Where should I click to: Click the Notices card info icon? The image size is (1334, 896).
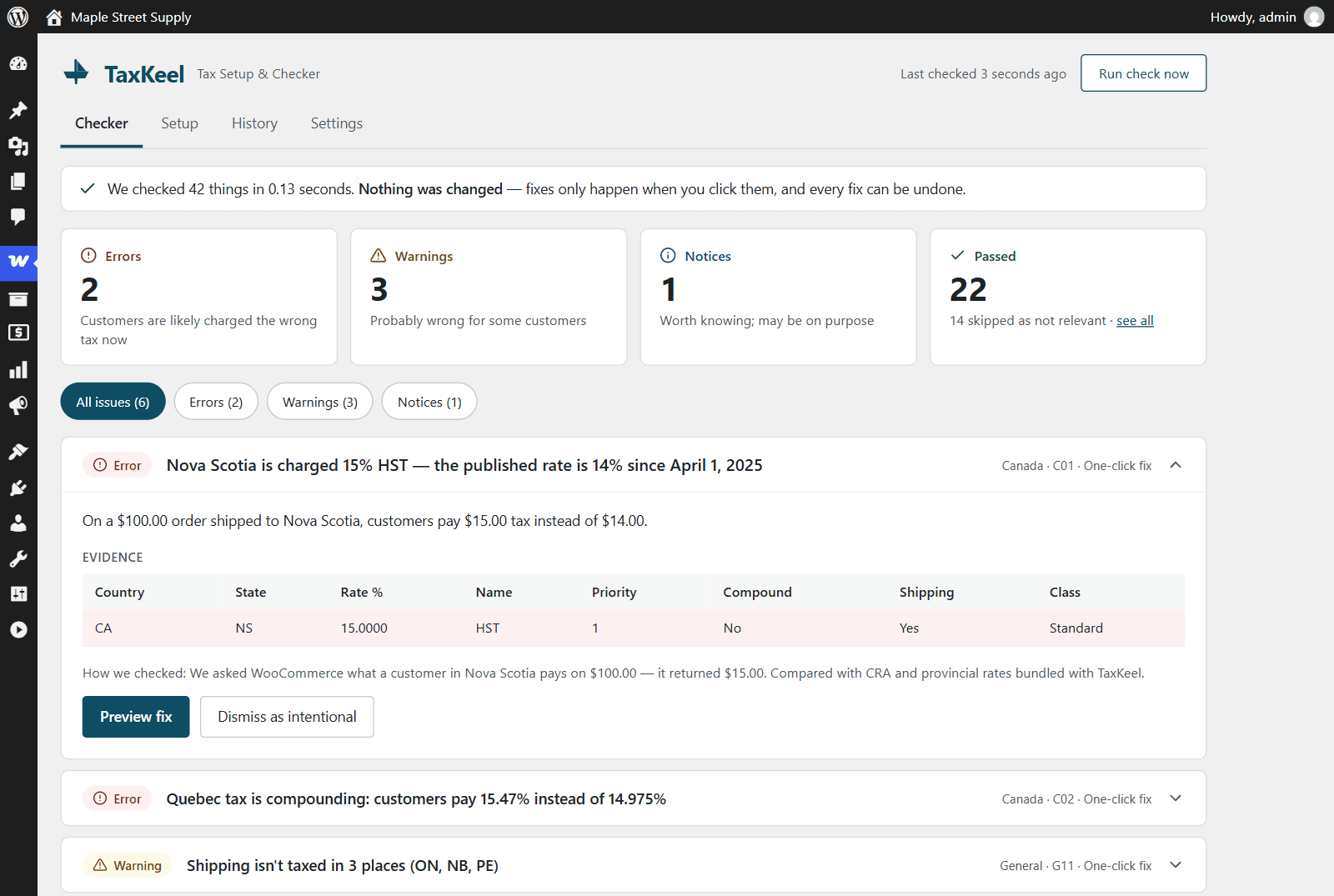(668, 255)
